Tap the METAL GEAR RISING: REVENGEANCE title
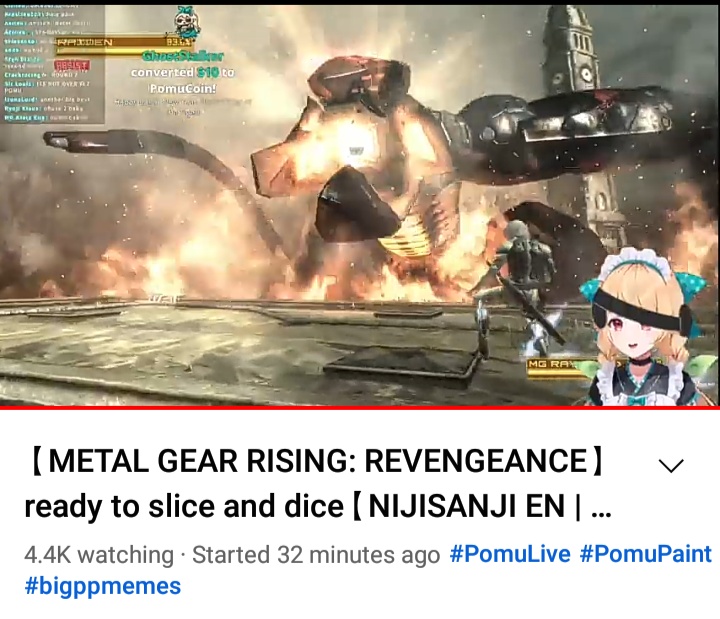 tap(317, 461)
